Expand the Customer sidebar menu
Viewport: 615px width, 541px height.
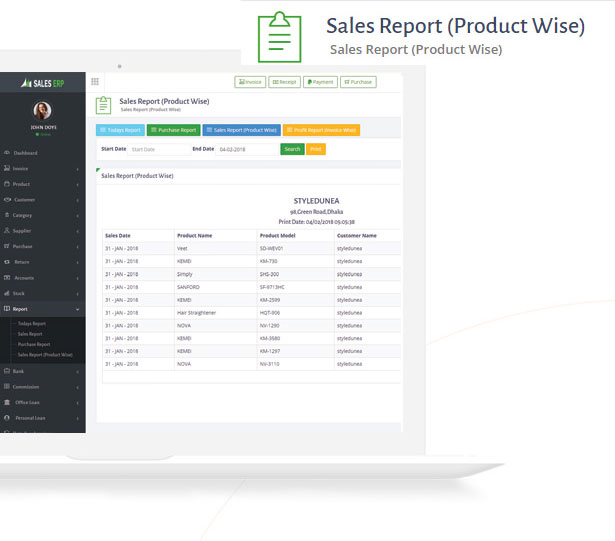click(24, 199)
